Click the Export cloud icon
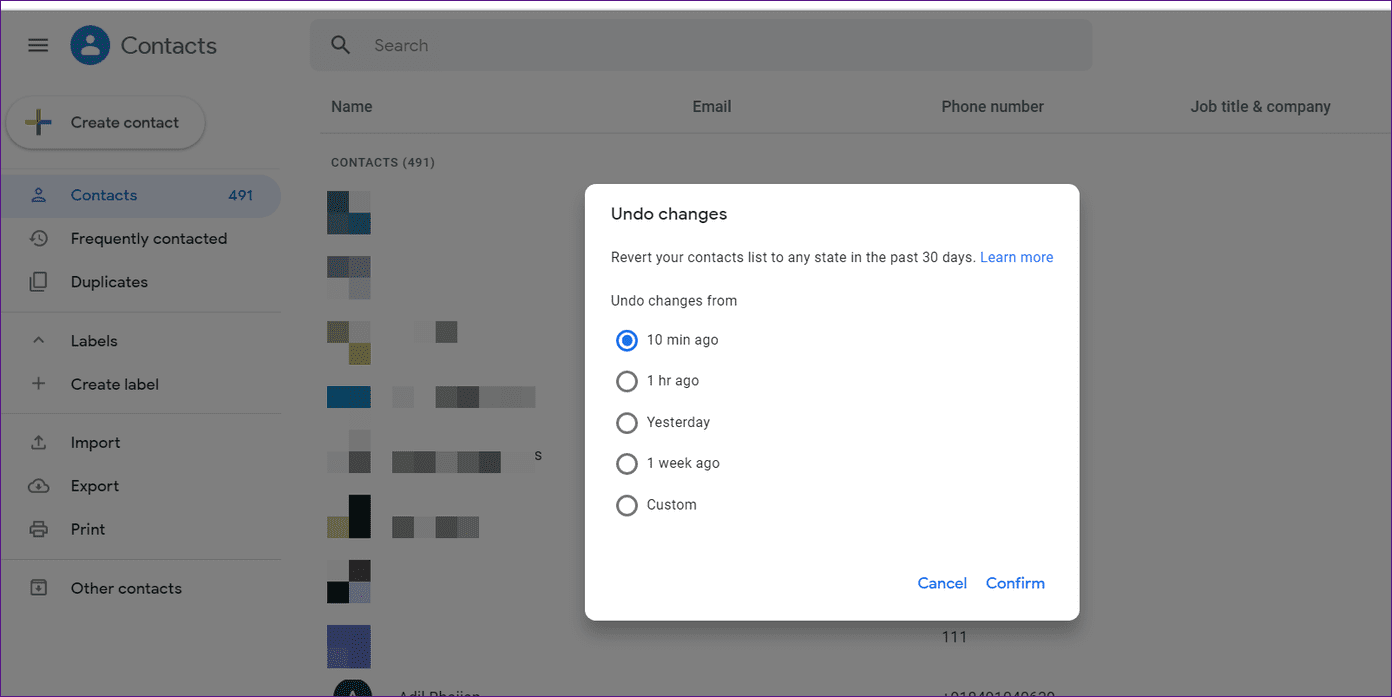1392x697 pixels. [x=38, y=486]
